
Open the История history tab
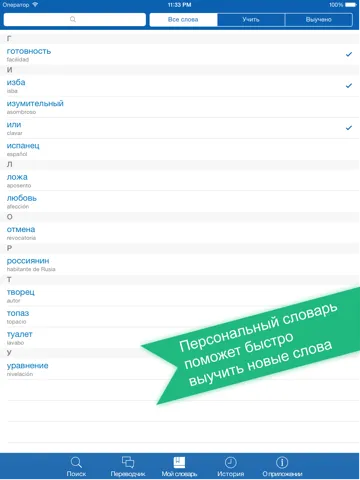point(231,466)
